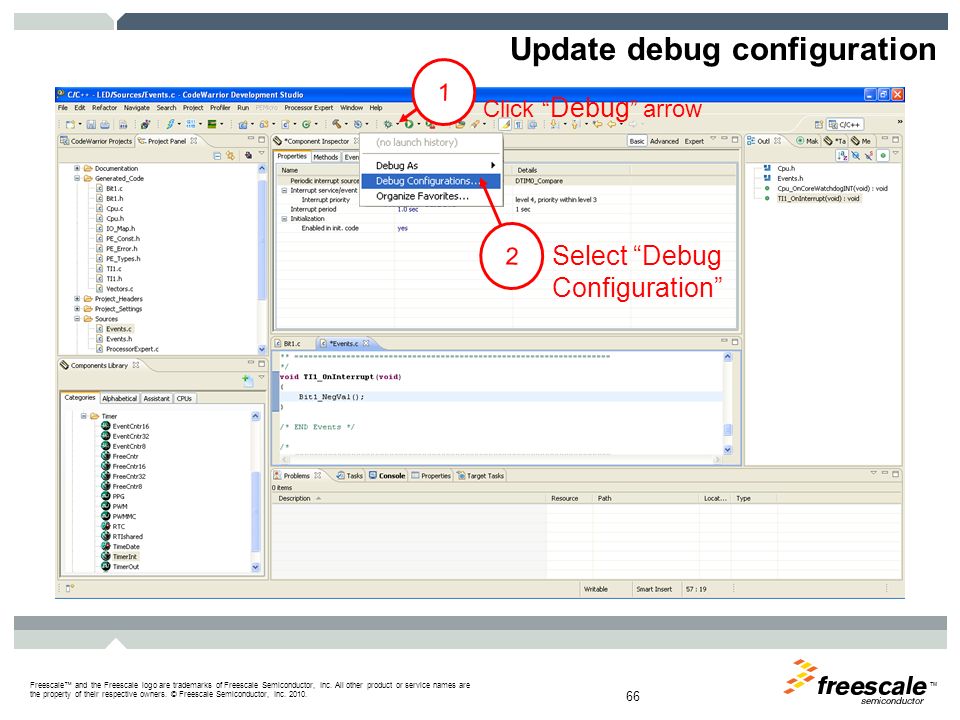This screenshot has height=720, width=960.
Task: Select ProcessorExpert.c in project tree
Action: click(132, 350)
